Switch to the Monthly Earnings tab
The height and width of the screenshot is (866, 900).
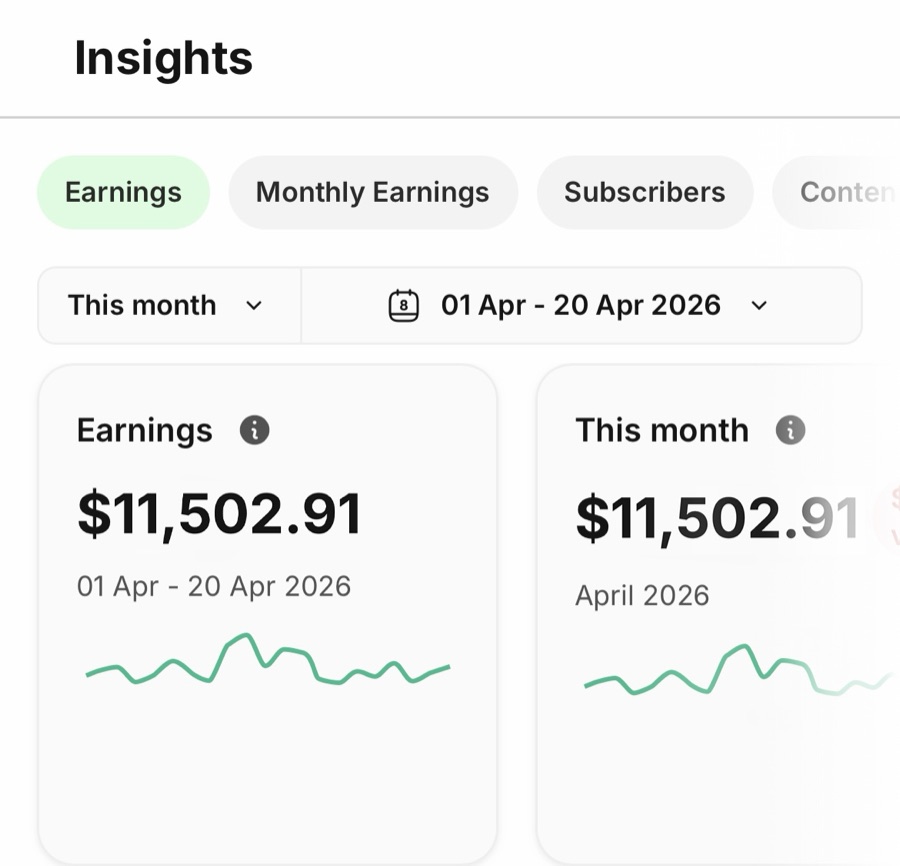(x=373, y=192)
